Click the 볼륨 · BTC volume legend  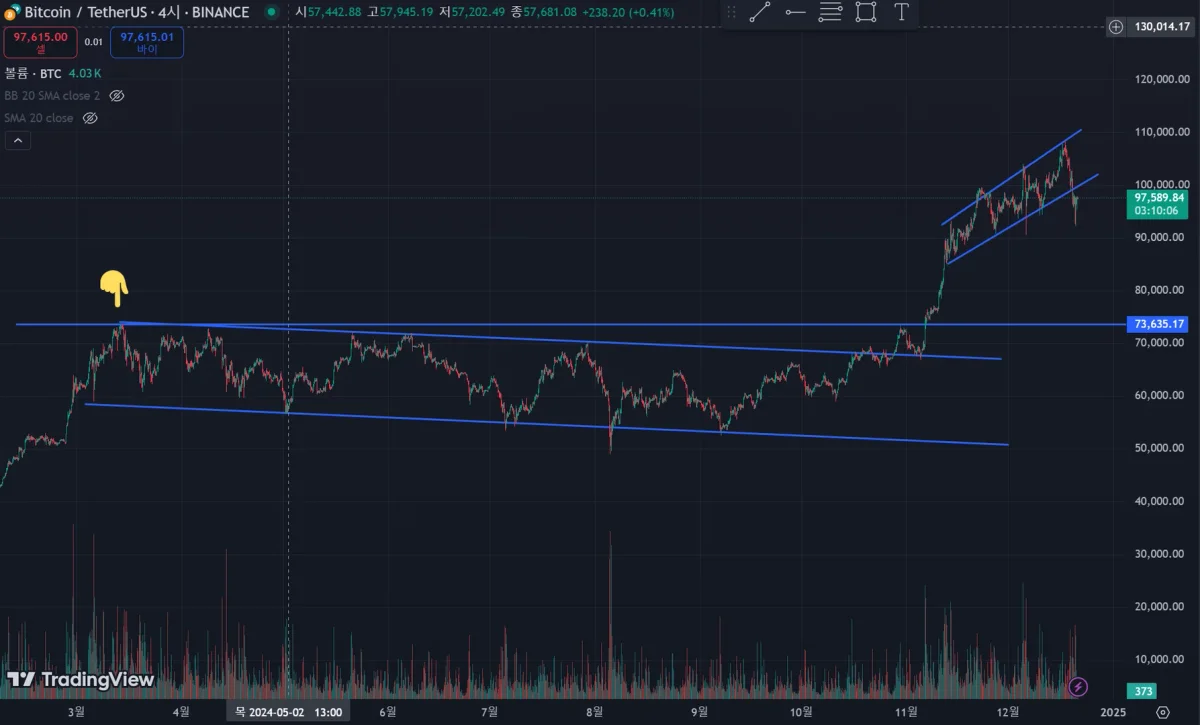point(33,73)
